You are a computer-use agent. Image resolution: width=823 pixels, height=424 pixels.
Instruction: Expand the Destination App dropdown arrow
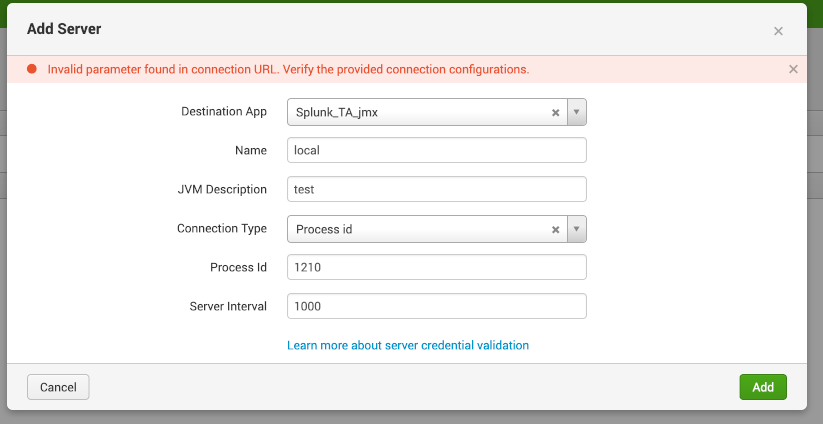pos(577,113)
